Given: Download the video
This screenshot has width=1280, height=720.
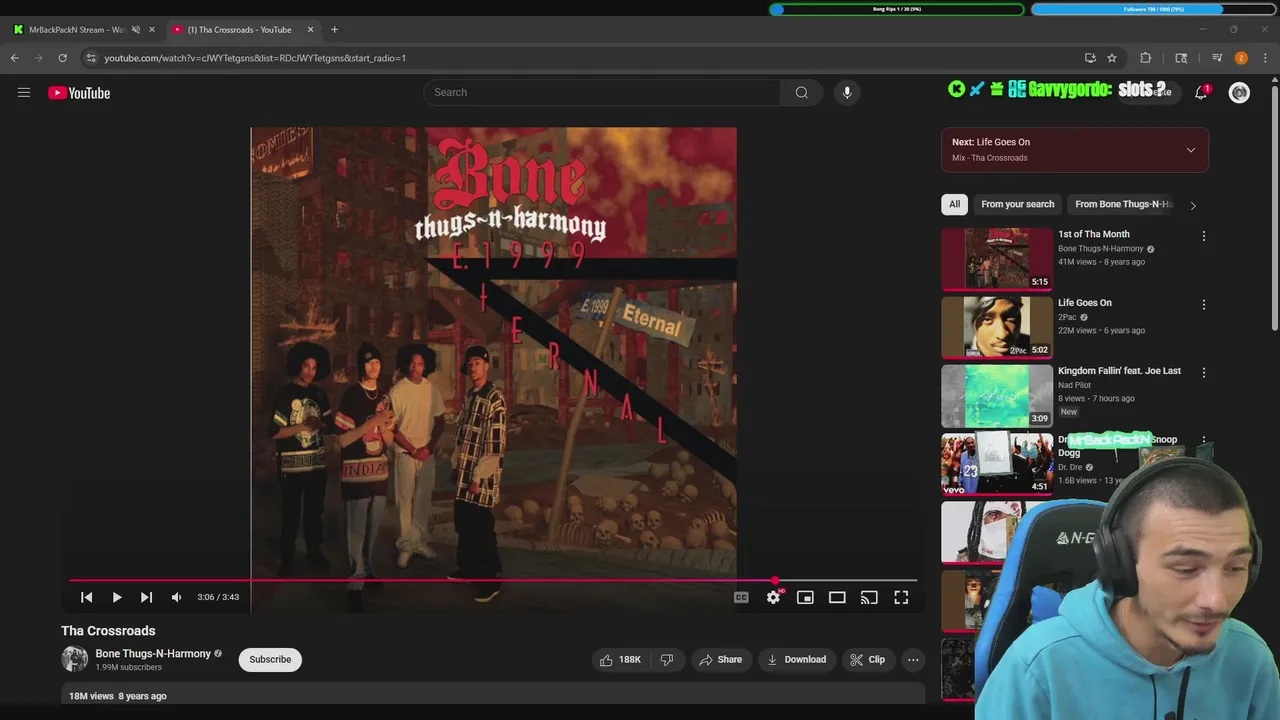Looking at the screenshot, I should [796, 659].
